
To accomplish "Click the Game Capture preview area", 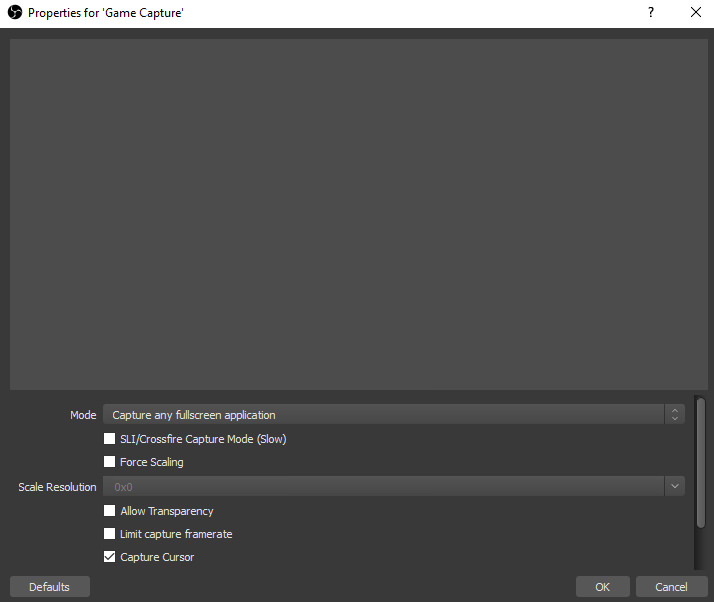I will coord(359,214).
